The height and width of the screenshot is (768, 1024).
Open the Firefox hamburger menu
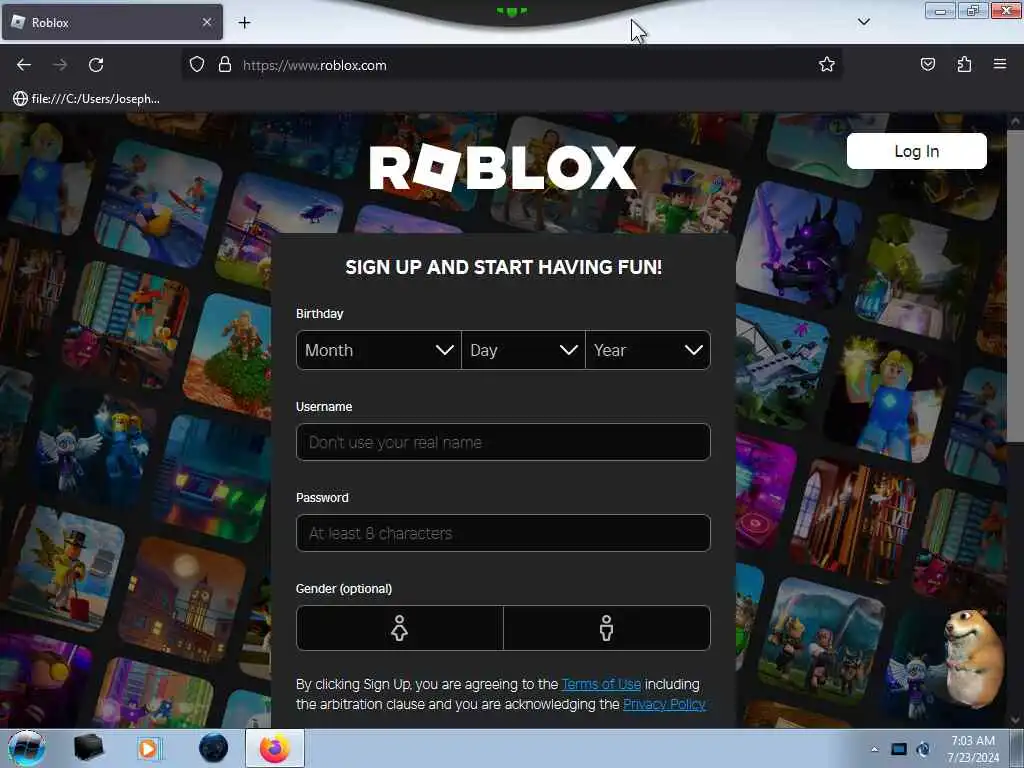999,64
